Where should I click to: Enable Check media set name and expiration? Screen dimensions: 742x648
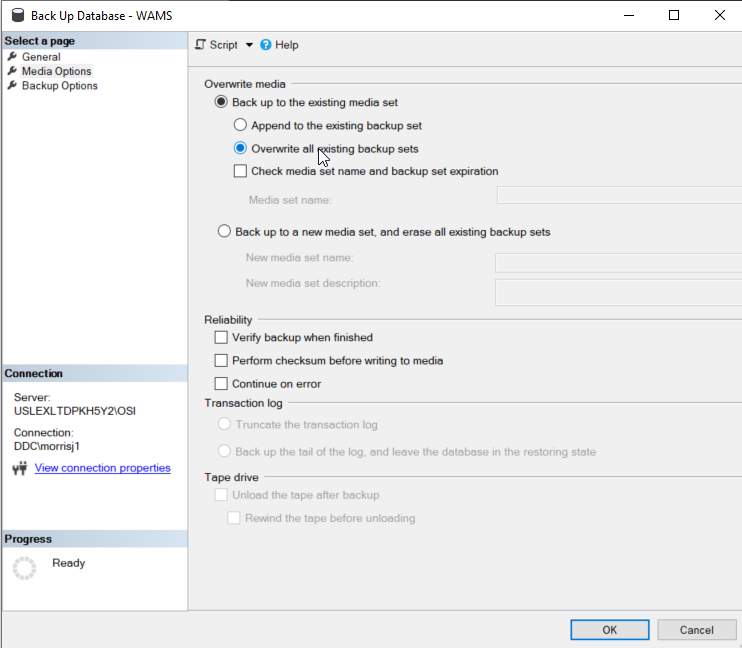click(x=240, y=171)
